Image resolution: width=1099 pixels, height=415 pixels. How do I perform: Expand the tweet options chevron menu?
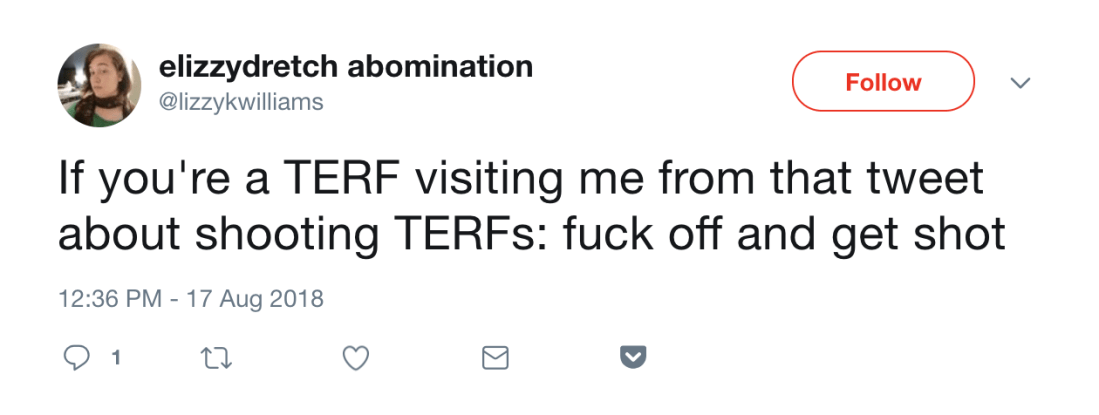(1020, 83)
